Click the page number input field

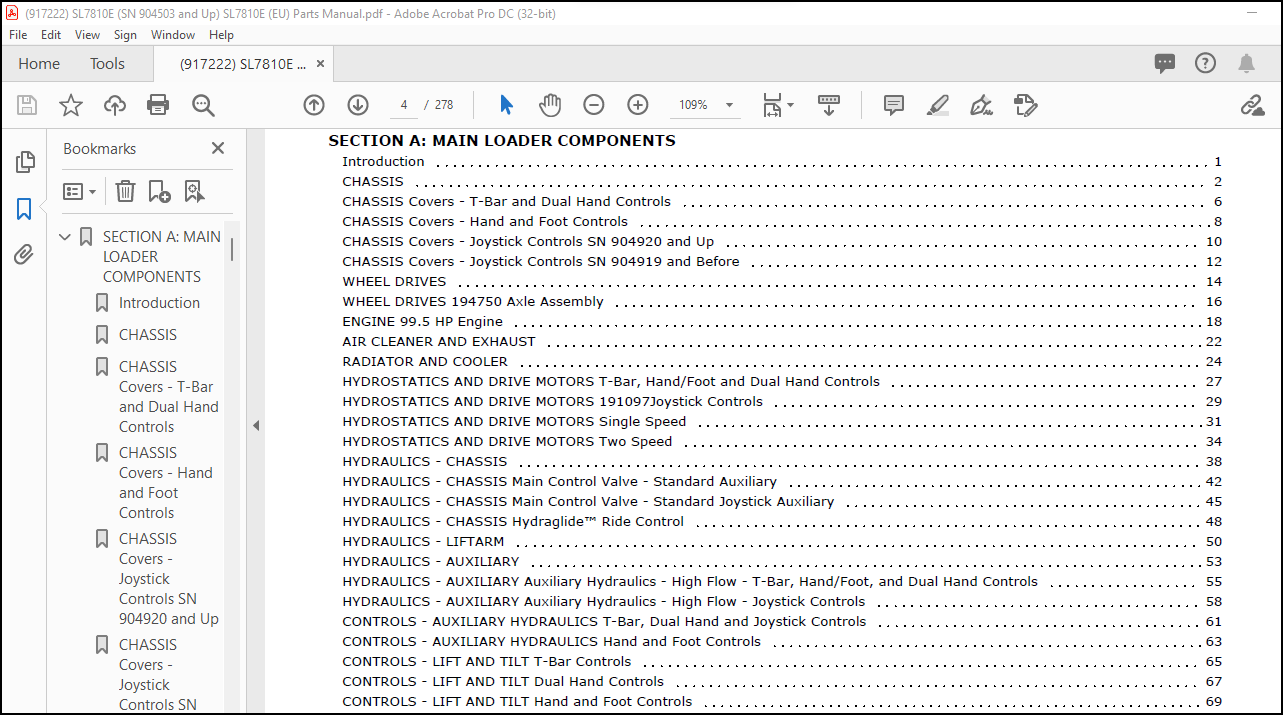point(403,105)
